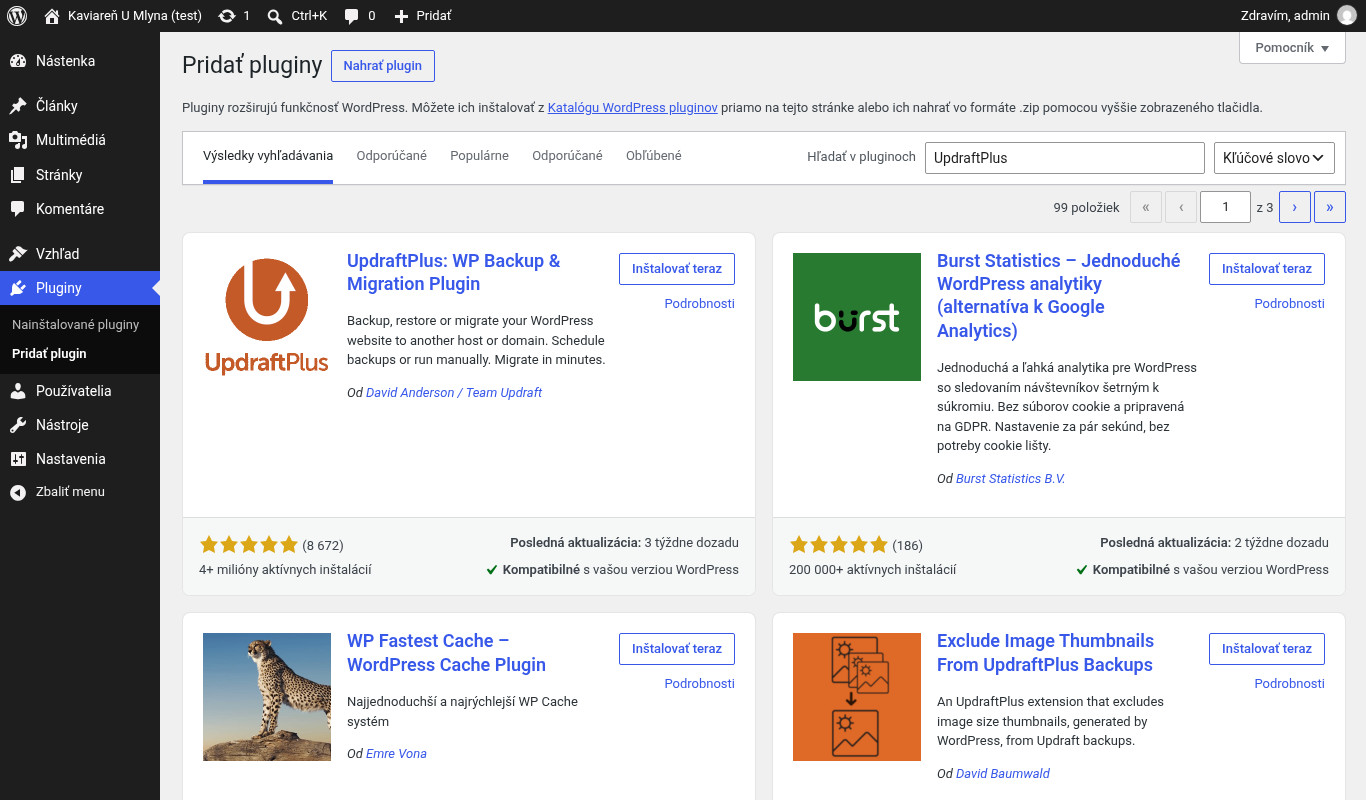Open the WordPress logo menu
Image resolution: width=1366 pixels, height=800 pixels.
17,16
